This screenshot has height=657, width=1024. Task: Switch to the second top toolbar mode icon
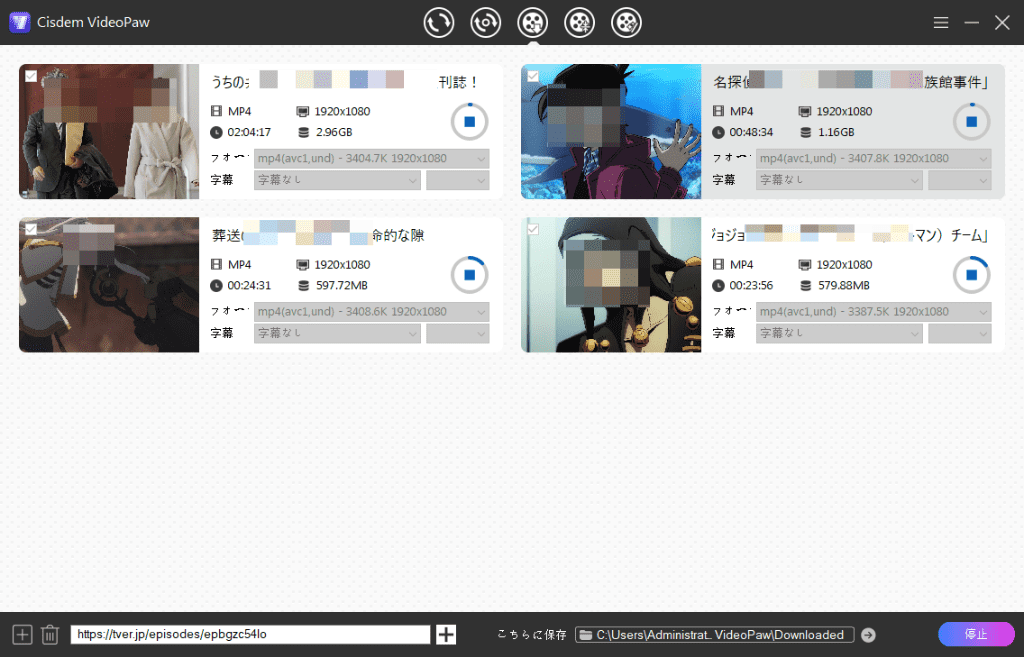click(x=485, y=22)
